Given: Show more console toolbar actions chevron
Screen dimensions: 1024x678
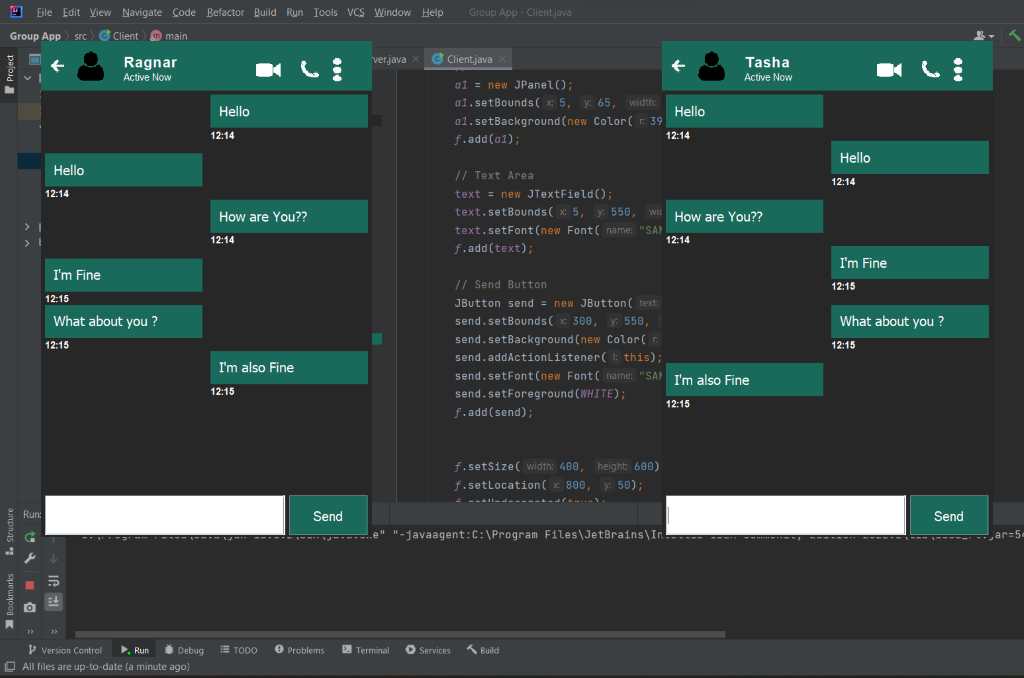Looking at the screenshot, I should [54, 631].
